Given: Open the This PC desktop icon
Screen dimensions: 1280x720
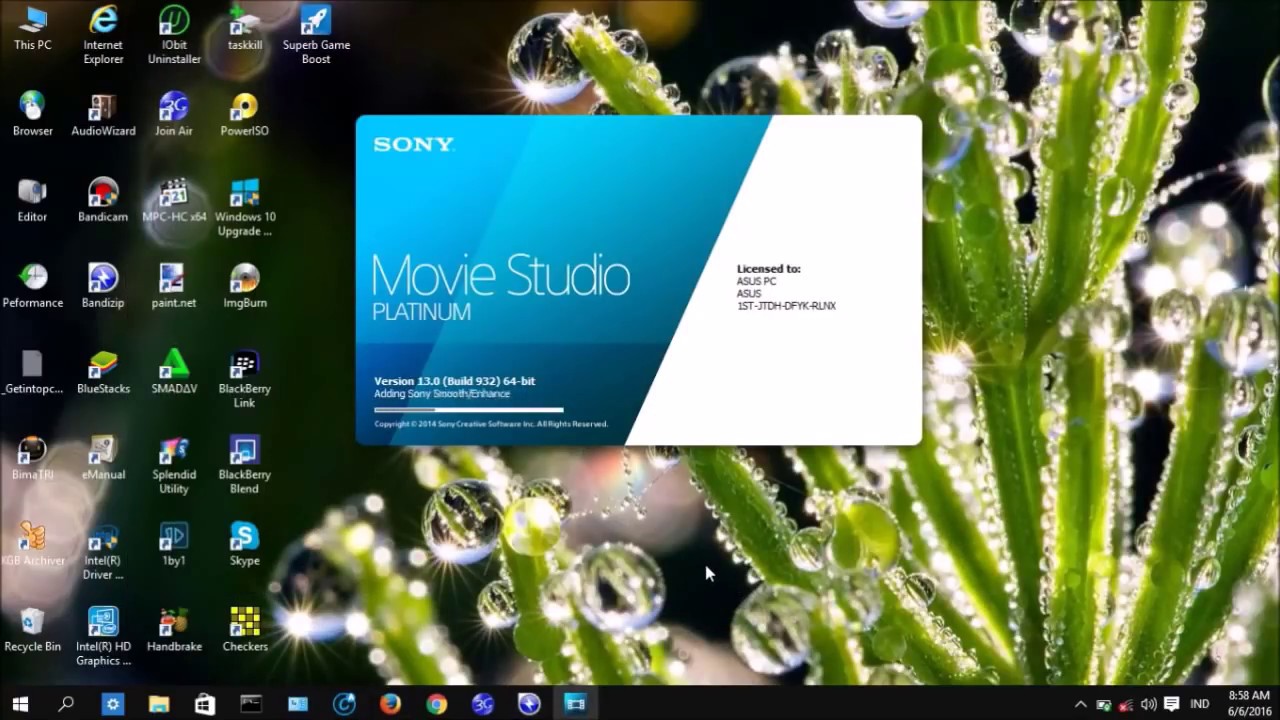Looking at the screenshot, I should coord(32,29).
